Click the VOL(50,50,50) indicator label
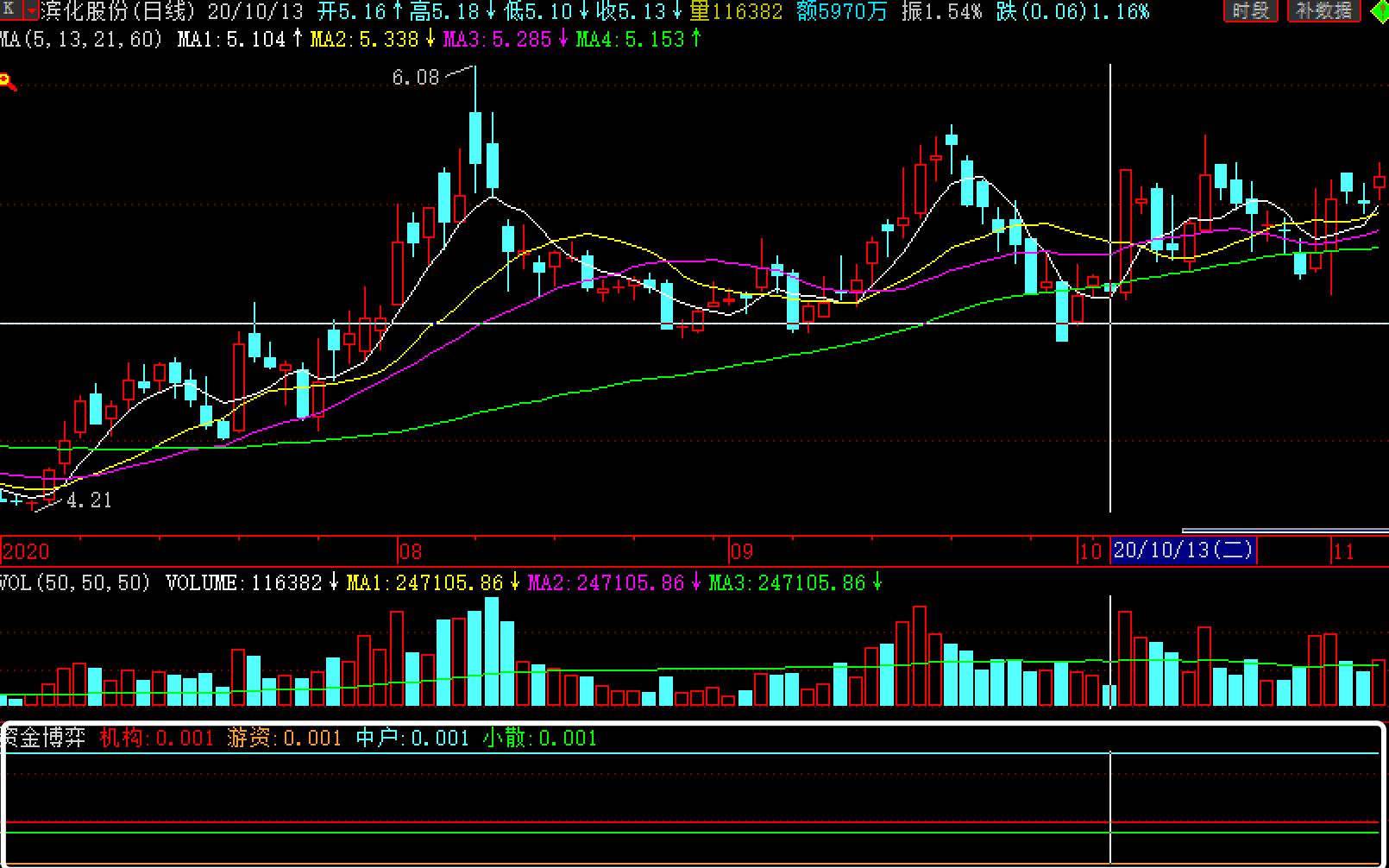 [76, 583]
